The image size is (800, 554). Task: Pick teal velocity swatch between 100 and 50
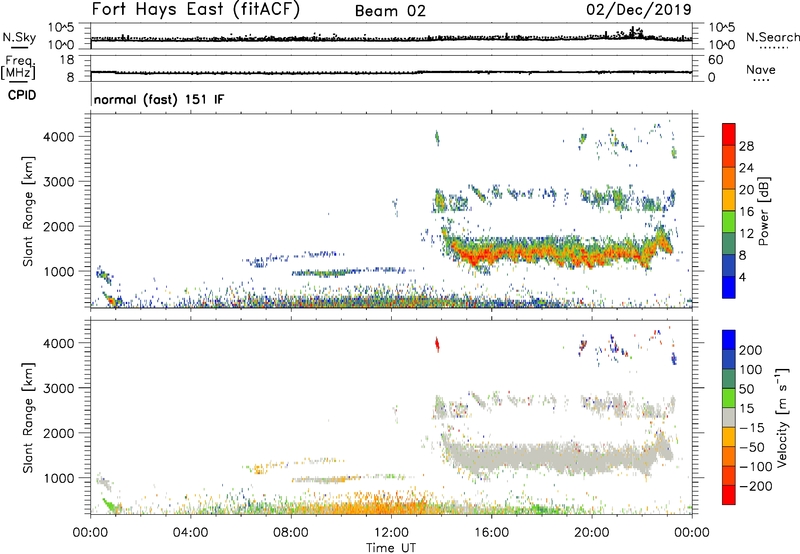(x=729, y=379)
